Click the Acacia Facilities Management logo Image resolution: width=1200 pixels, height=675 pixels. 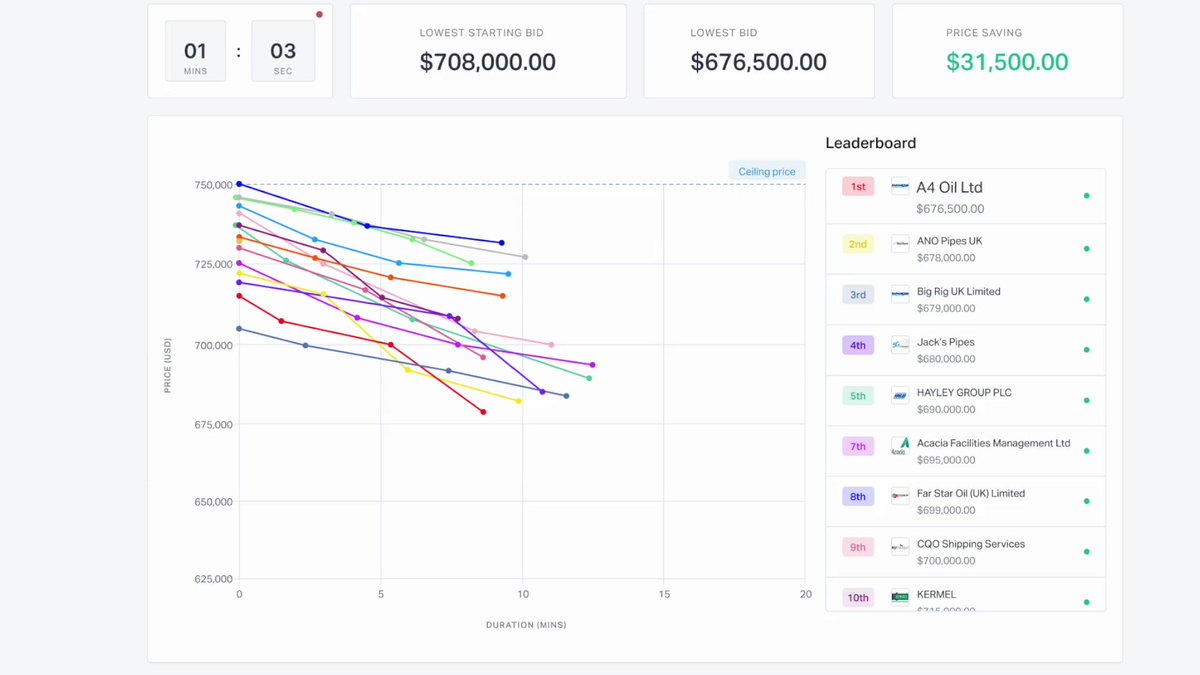[x=900, y=445]
